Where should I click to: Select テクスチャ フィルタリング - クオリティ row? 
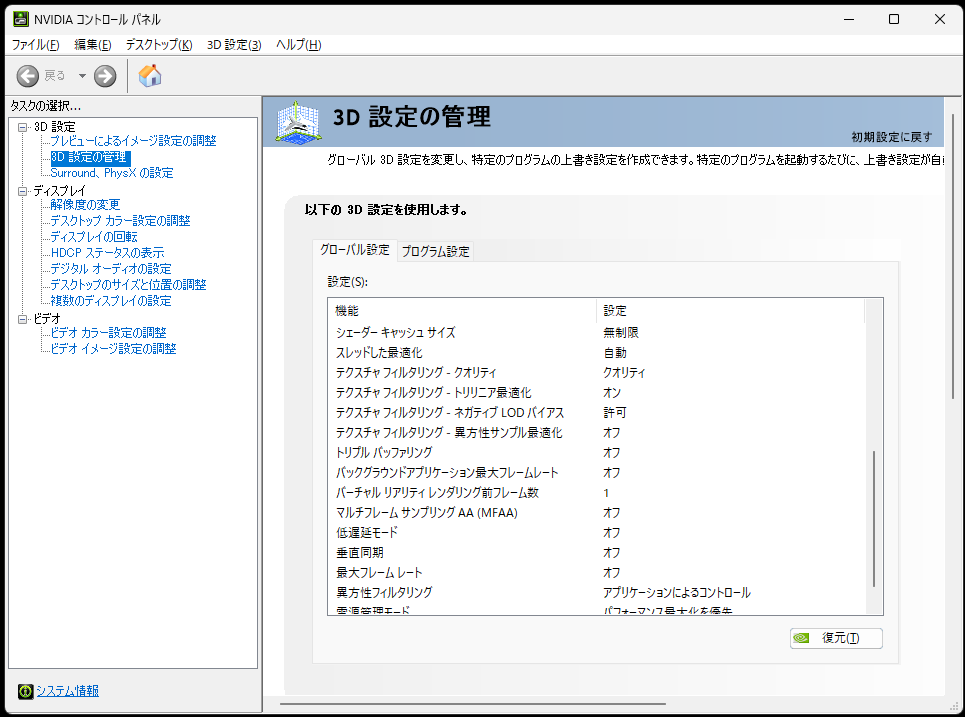tap(596, 373)
